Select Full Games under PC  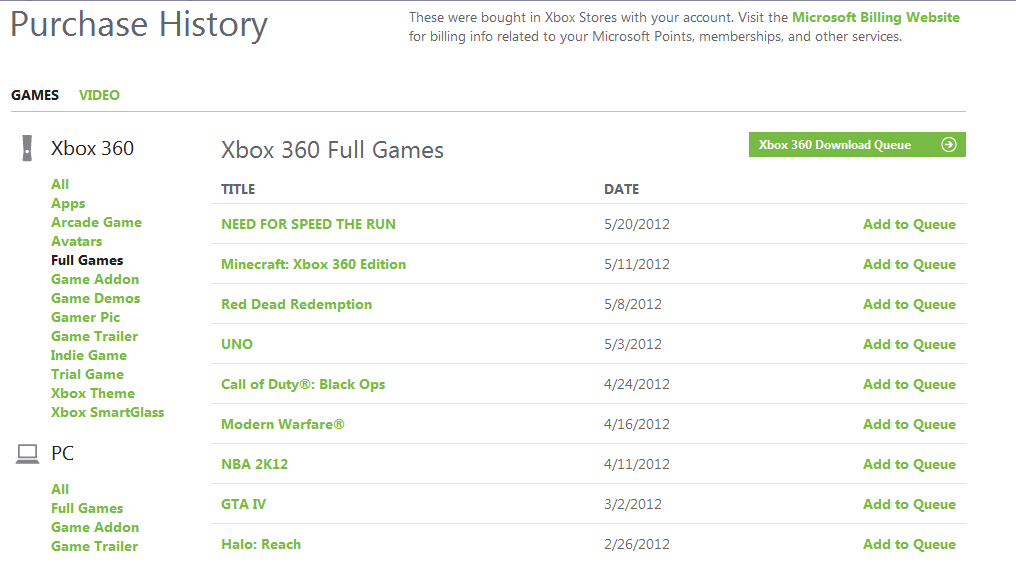[87, 508]
